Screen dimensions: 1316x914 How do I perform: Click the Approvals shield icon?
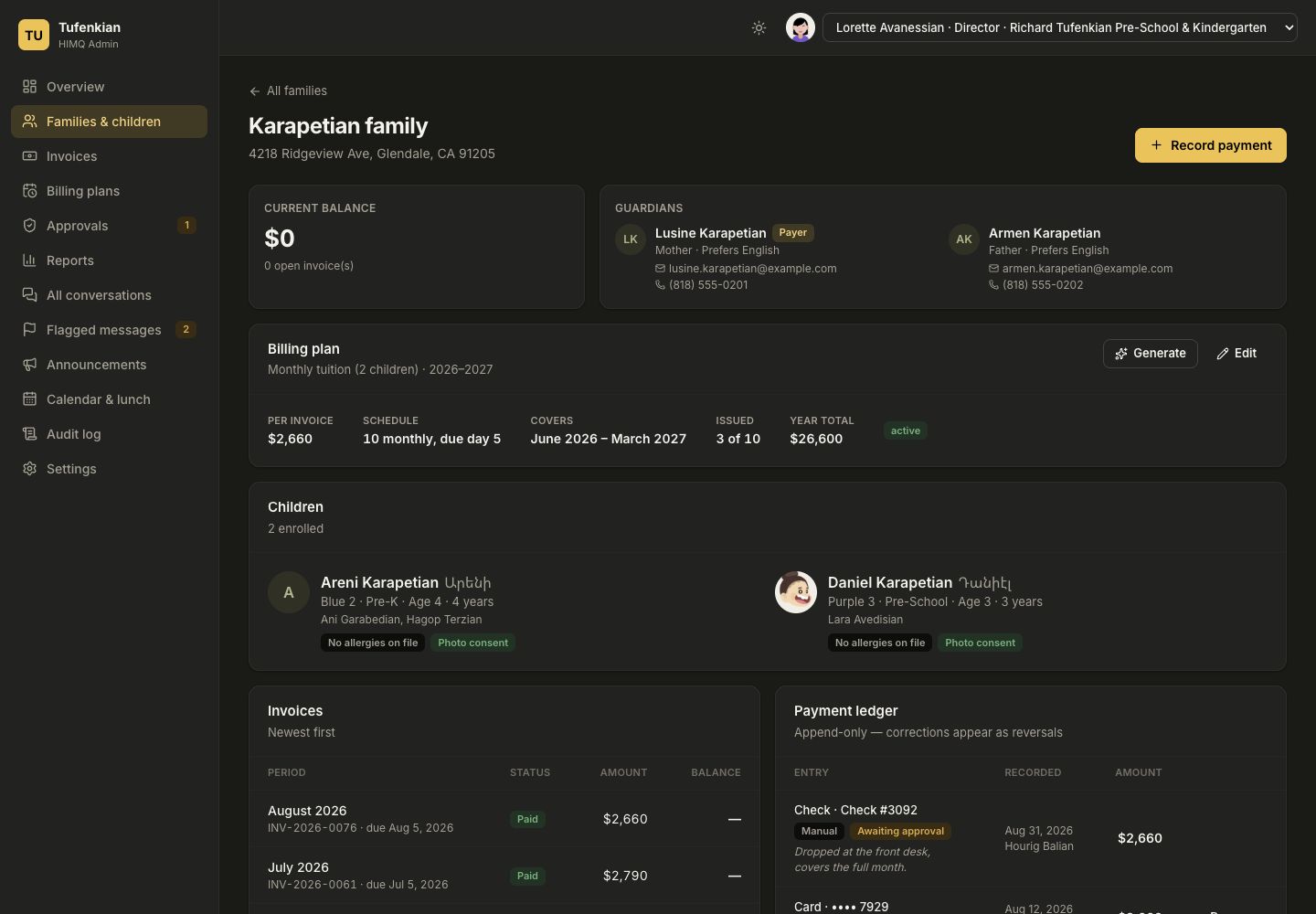point(29,226)
